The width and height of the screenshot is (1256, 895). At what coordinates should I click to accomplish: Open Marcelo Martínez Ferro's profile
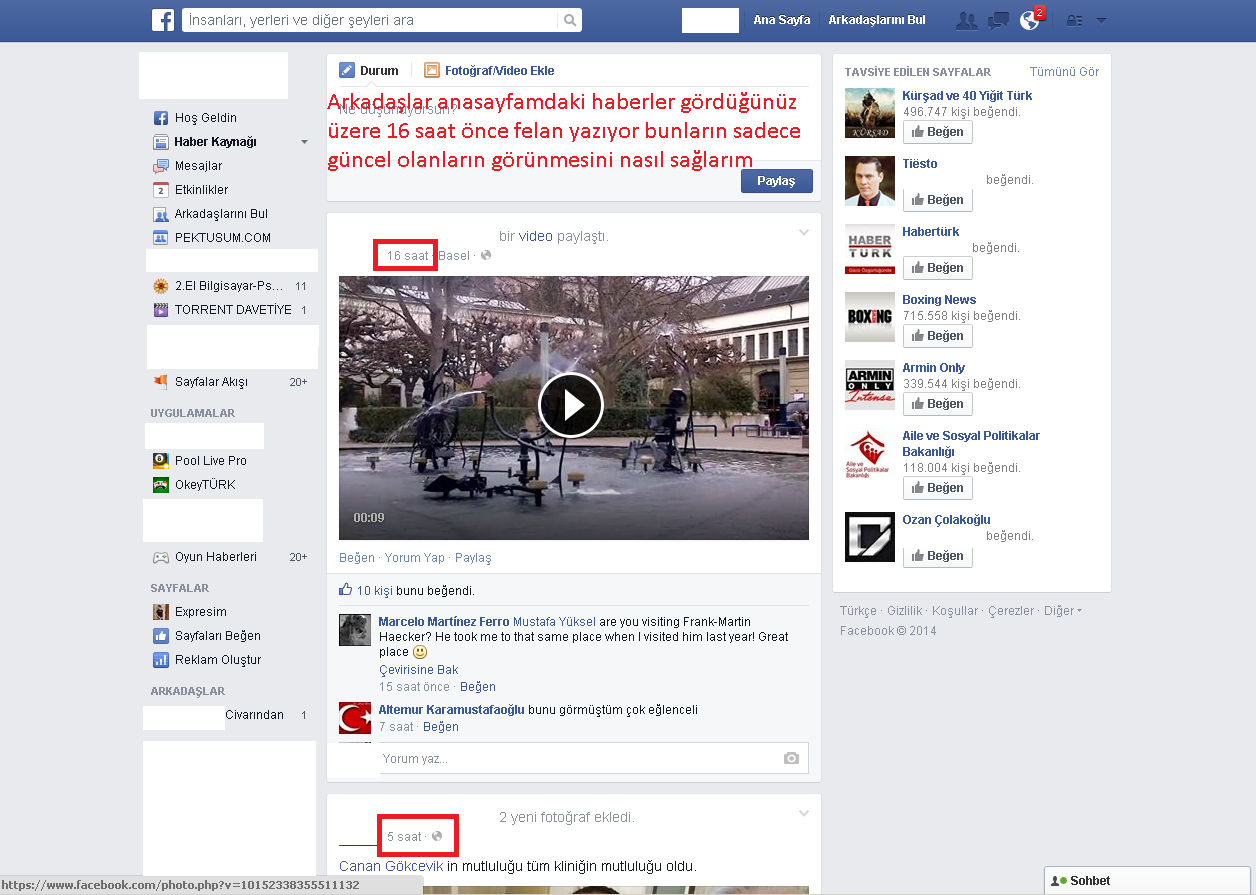coord(444,622)
